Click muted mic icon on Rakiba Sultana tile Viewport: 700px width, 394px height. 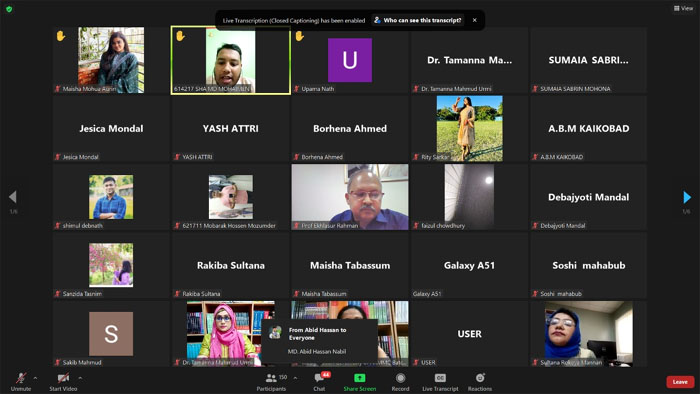[x=177, y=294]
